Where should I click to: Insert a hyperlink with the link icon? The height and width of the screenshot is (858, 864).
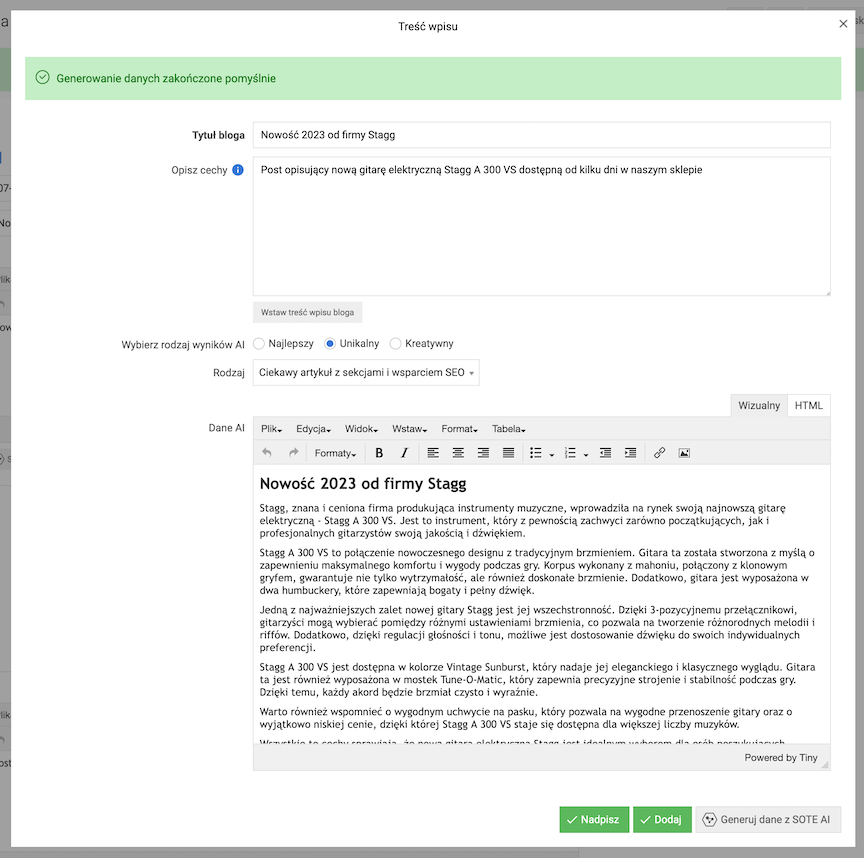659,453
